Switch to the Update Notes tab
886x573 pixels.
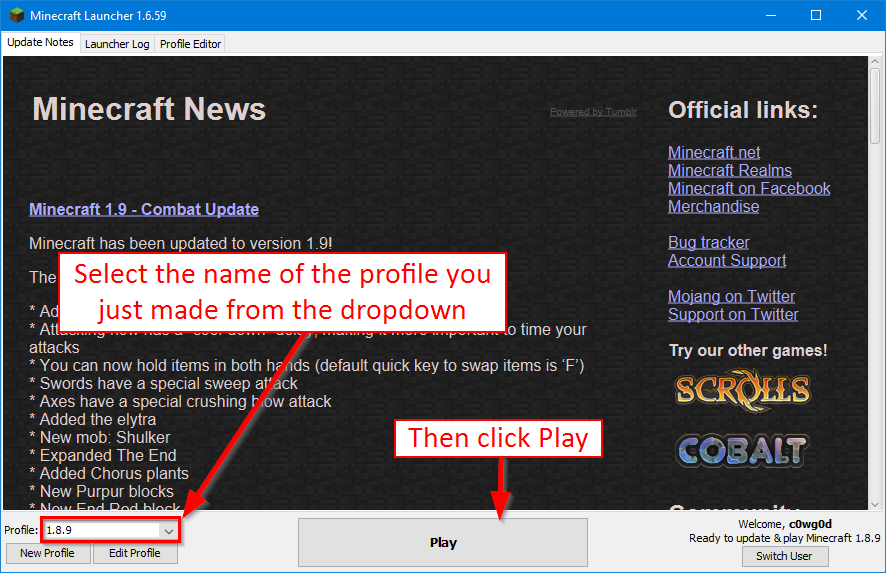point(40,42)
